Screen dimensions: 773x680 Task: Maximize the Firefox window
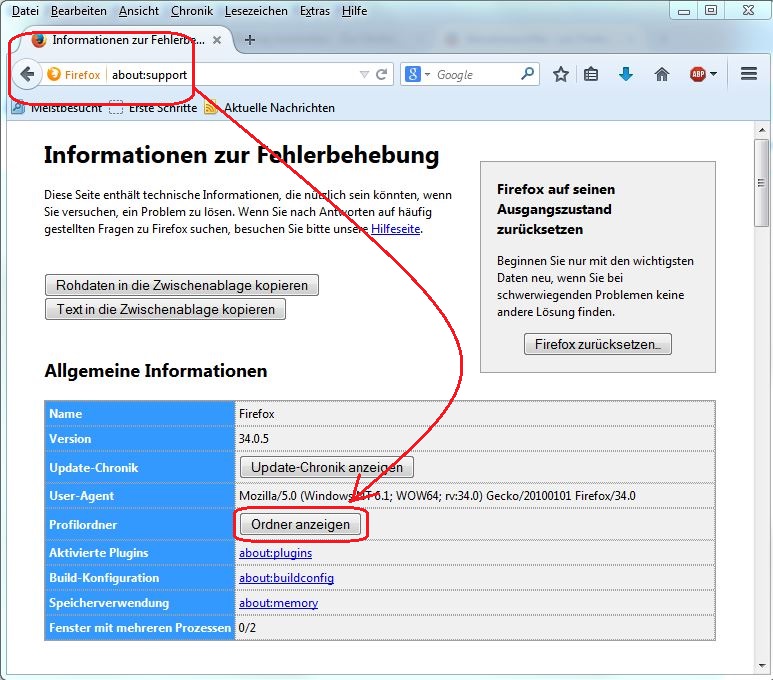point(711,10)
